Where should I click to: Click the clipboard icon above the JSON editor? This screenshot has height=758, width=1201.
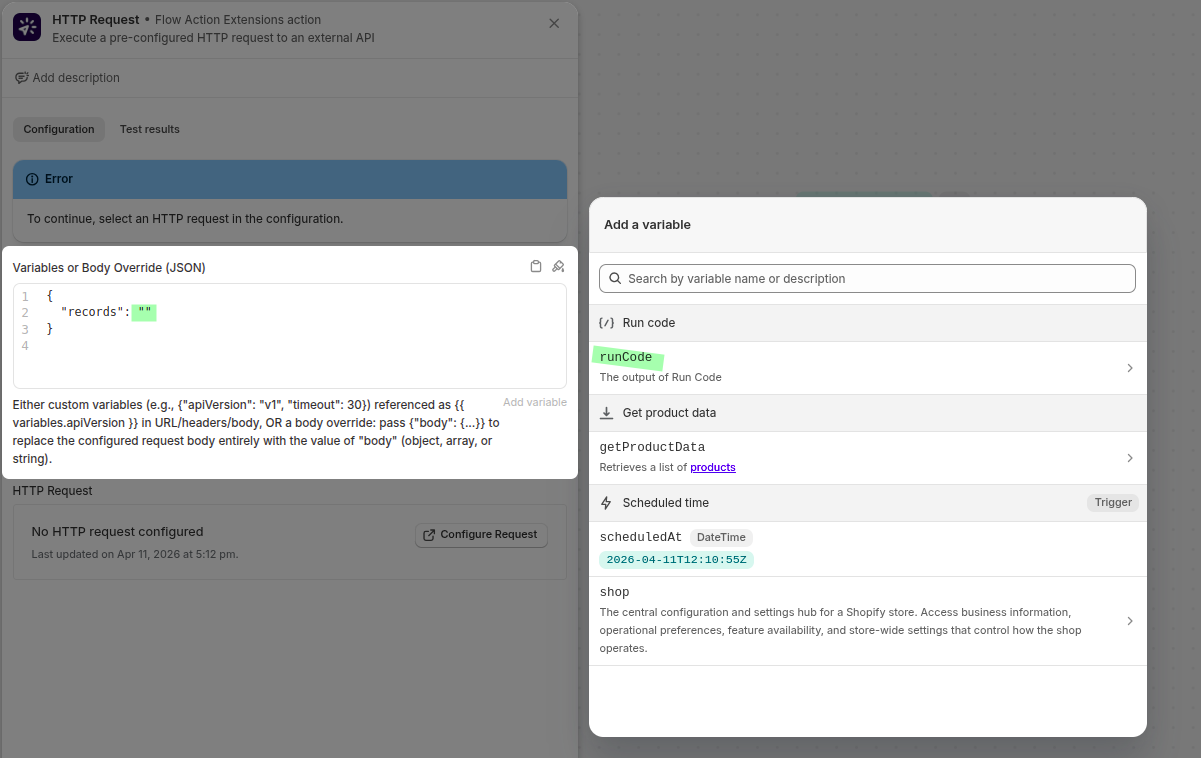click(x=536, y=266)
